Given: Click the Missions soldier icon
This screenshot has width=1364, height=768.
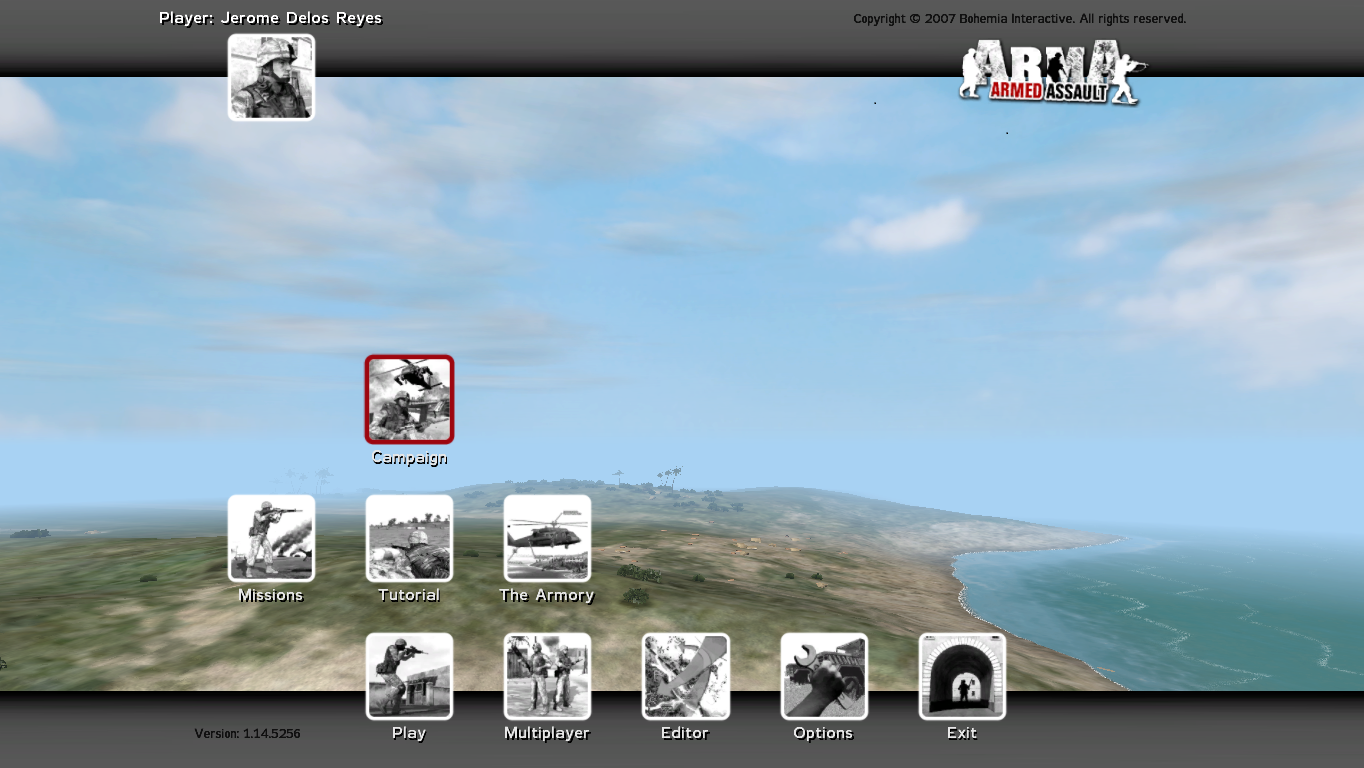Looking at the screenshot, I should [271, 538].
